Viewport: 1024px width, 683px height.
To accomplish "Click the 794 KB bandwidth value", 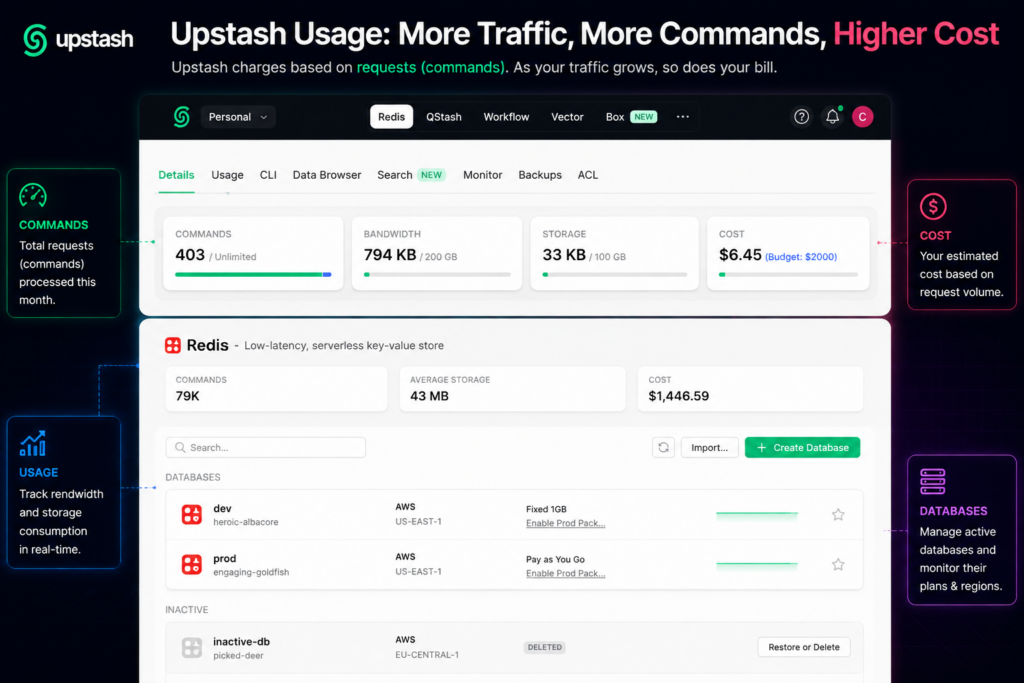I will (x=390, y=255).
